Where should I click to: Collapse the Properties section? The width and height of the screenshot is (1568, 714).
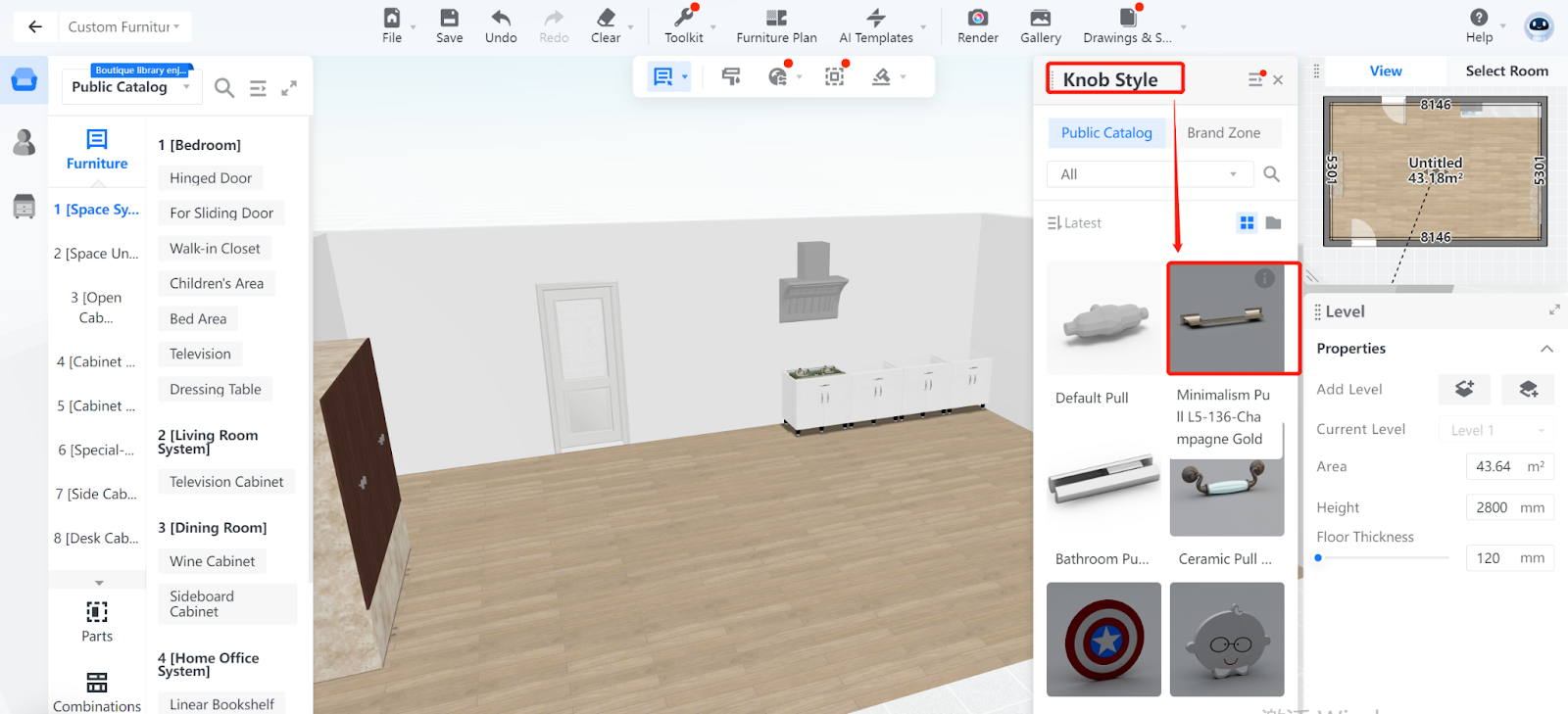tap(1546, 349)
